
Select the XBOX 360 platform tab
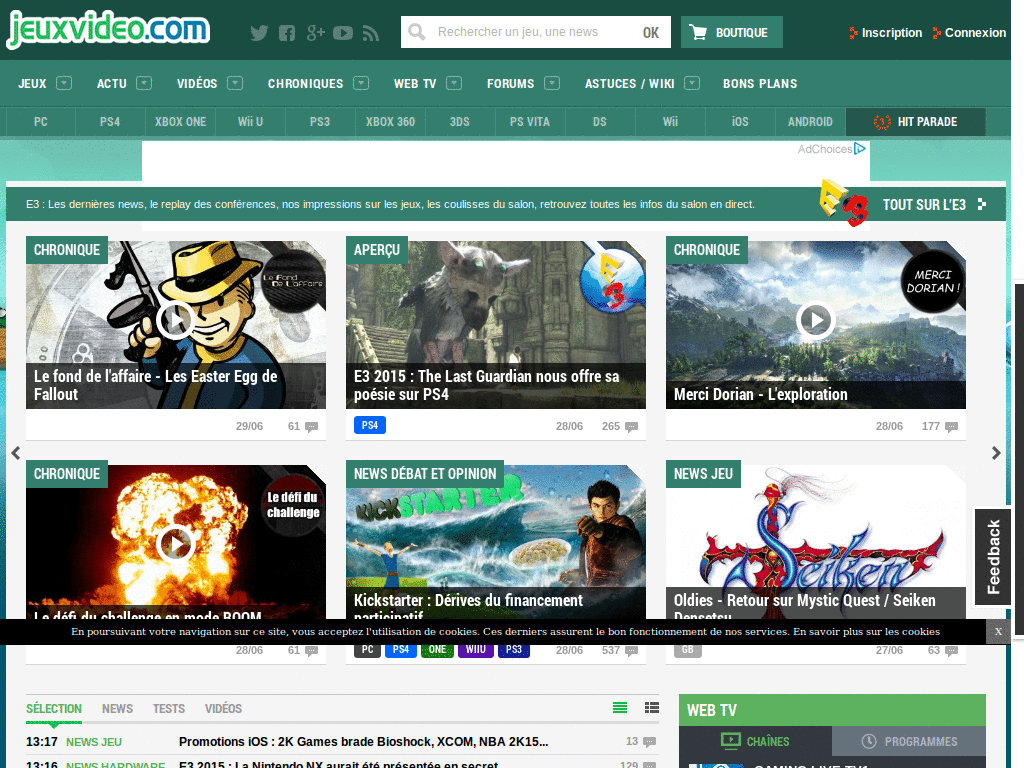(390, 121)
